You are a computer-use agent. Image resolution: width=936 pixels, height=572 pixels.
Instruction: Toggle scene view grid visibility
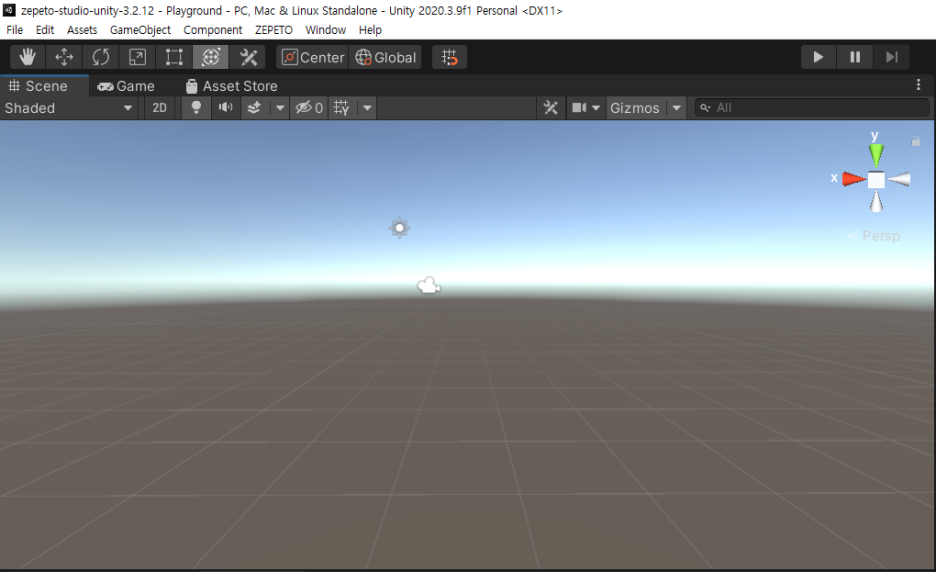(x=341, y=108)
